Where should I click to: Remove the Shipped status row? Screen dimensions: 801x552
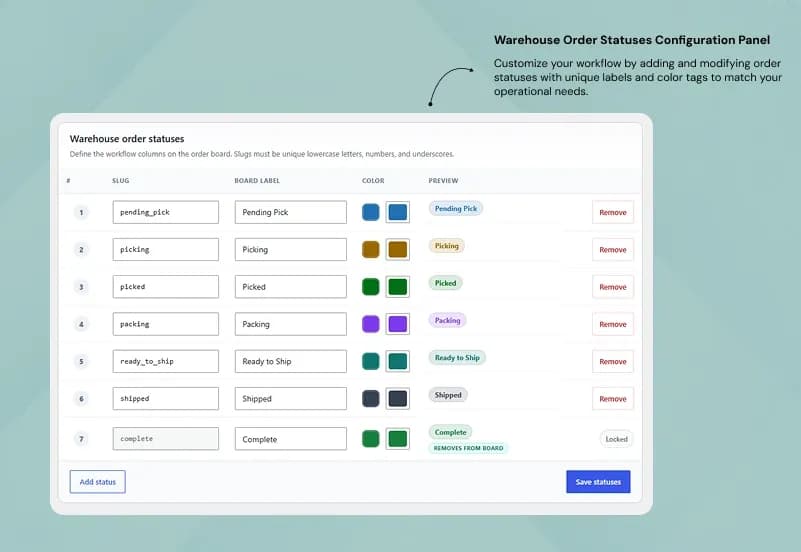[612, 399]
